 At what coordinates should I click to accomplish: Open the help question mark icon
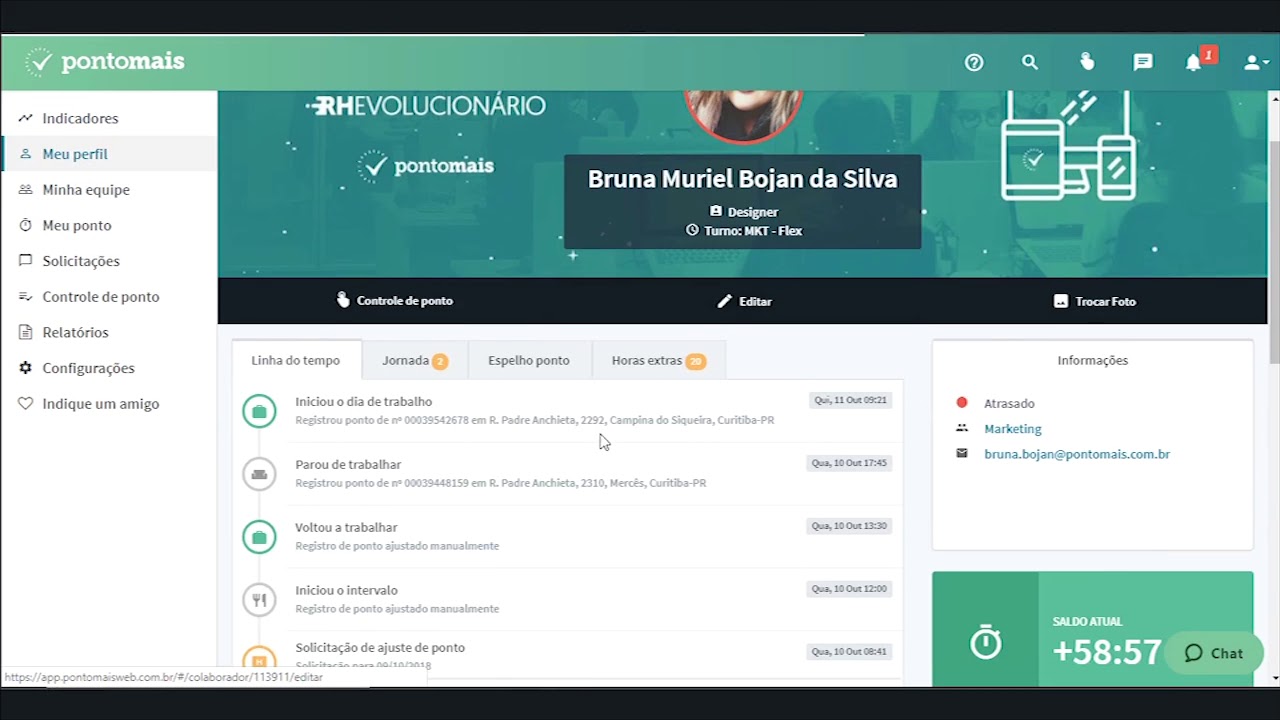coord(974,62)
